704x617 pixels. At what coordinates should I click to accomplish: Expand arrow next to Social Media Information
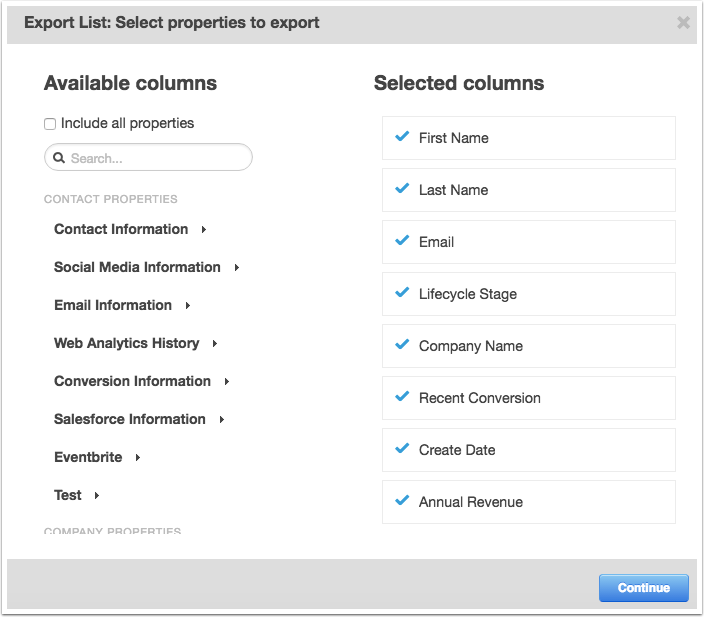(237, 268)
